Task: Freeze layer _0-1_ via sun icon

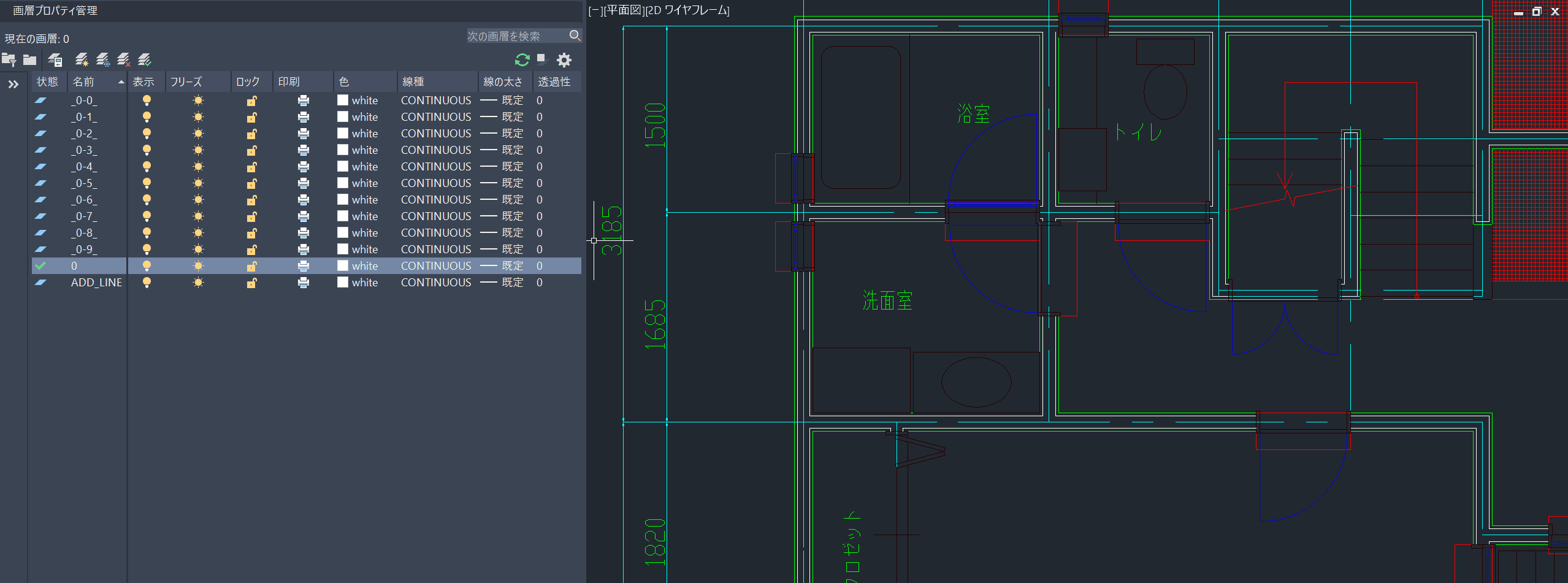Action: click(198, 116)
